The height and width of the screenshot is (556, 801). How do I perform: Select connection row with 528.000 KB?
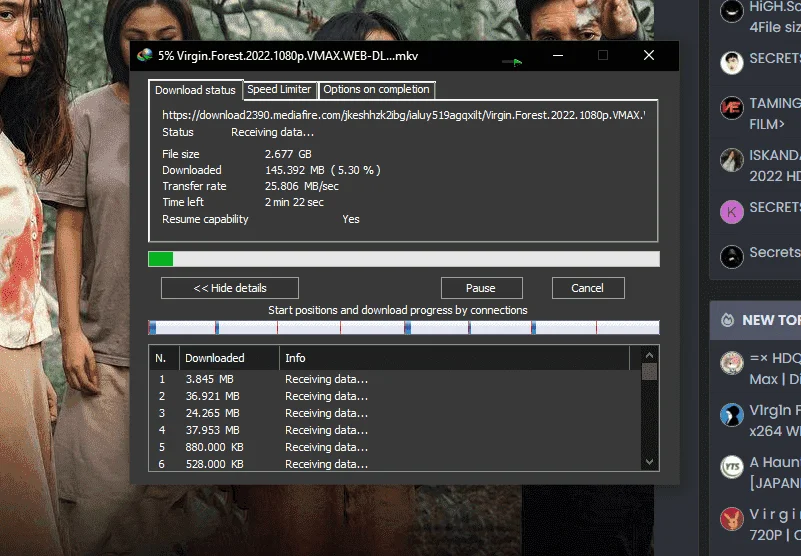tap(395, 464)
